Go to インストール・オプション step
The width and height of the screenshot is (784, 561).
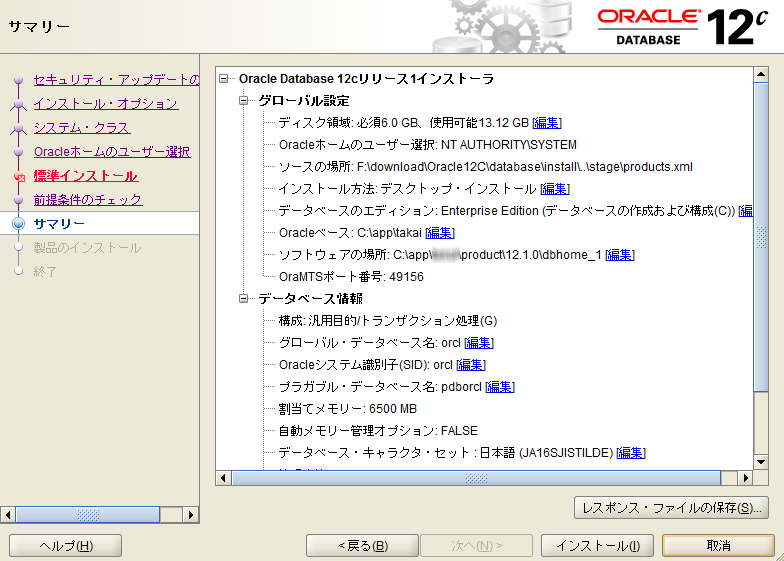point(106,104)
